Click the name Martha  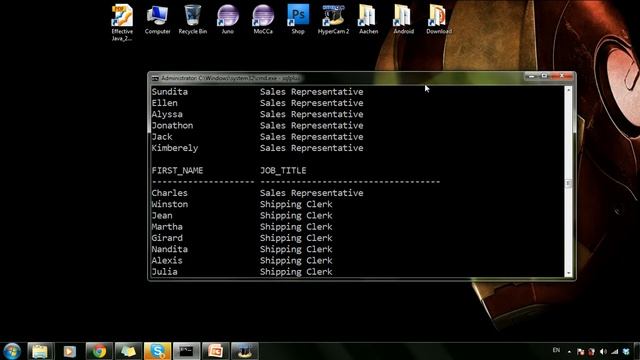point(167,227)
